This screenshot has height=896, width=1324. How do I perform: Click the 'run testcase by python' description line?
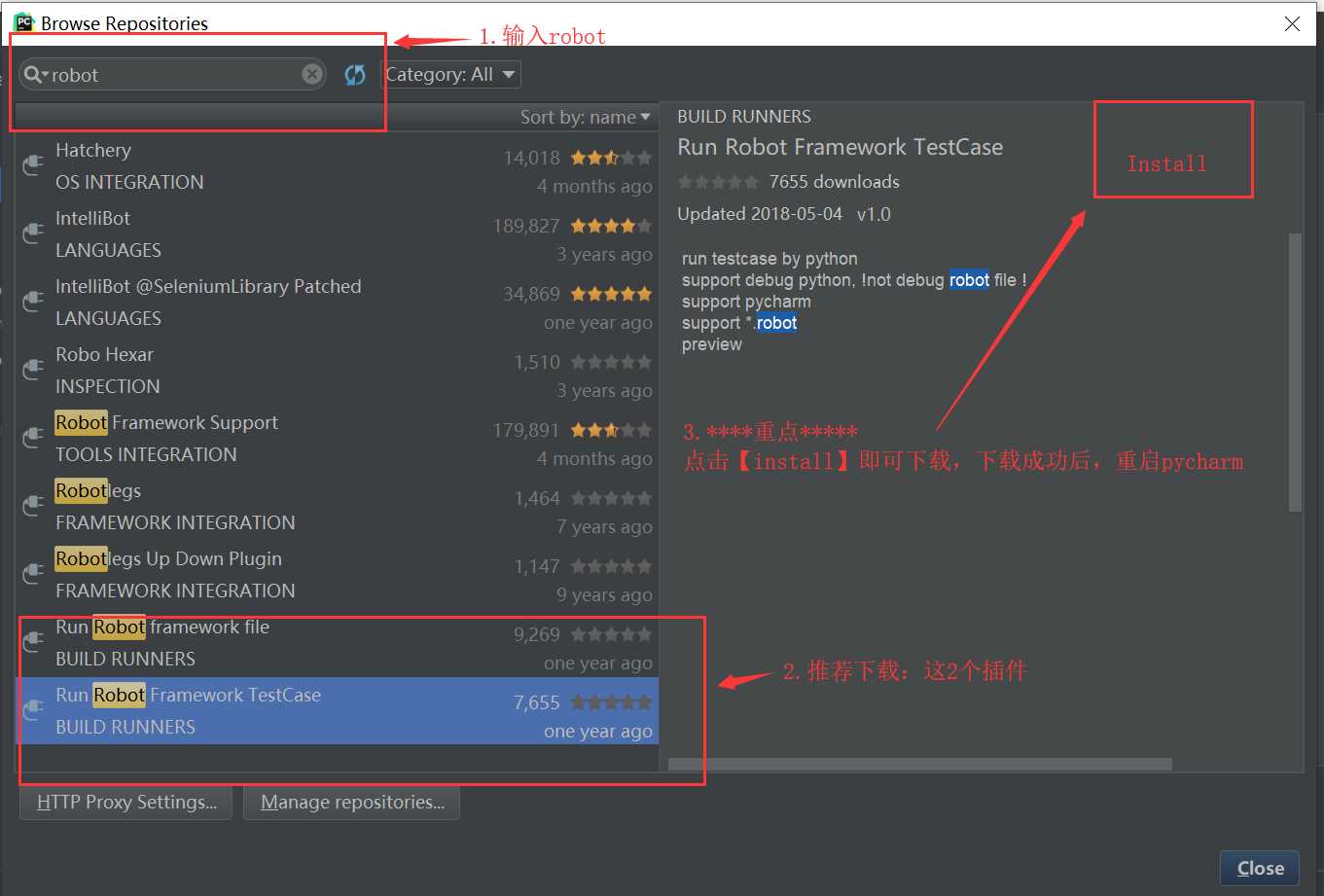pos(769,259)
